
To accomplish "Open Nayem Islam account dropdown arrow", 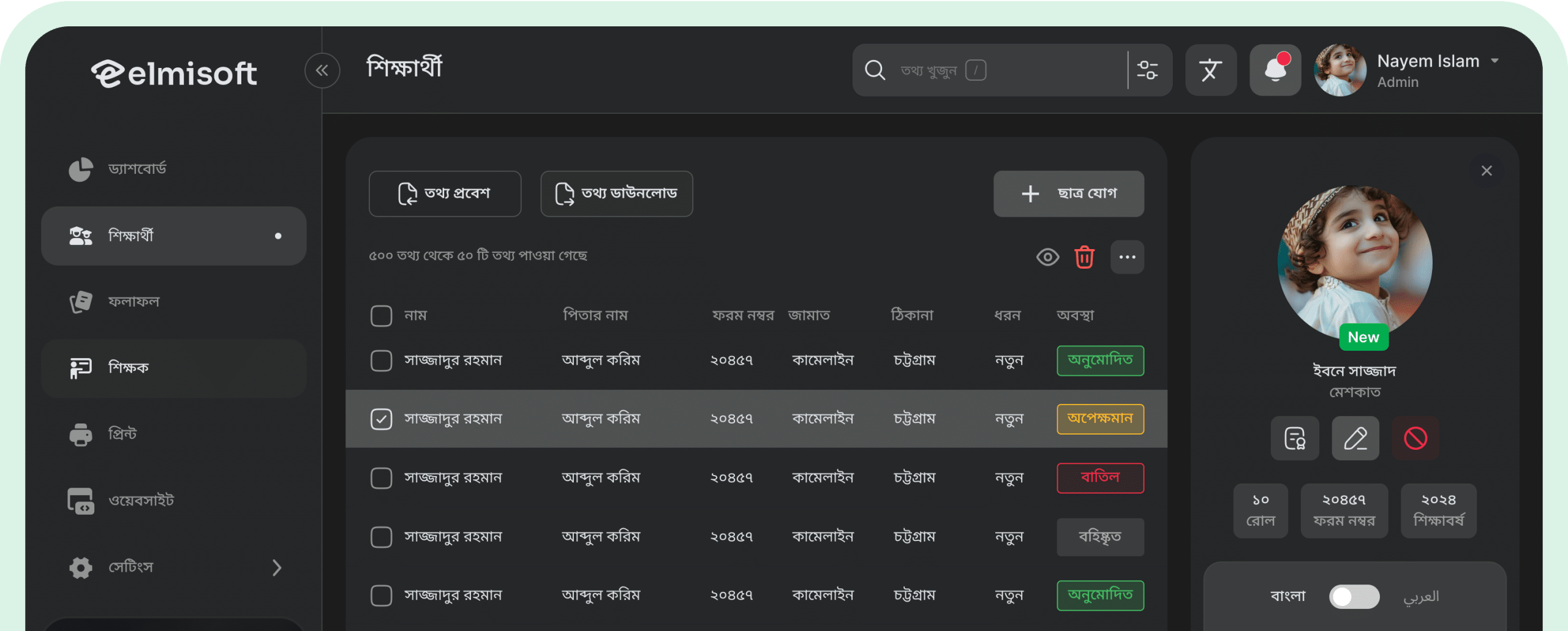I will pos(1495,61).
